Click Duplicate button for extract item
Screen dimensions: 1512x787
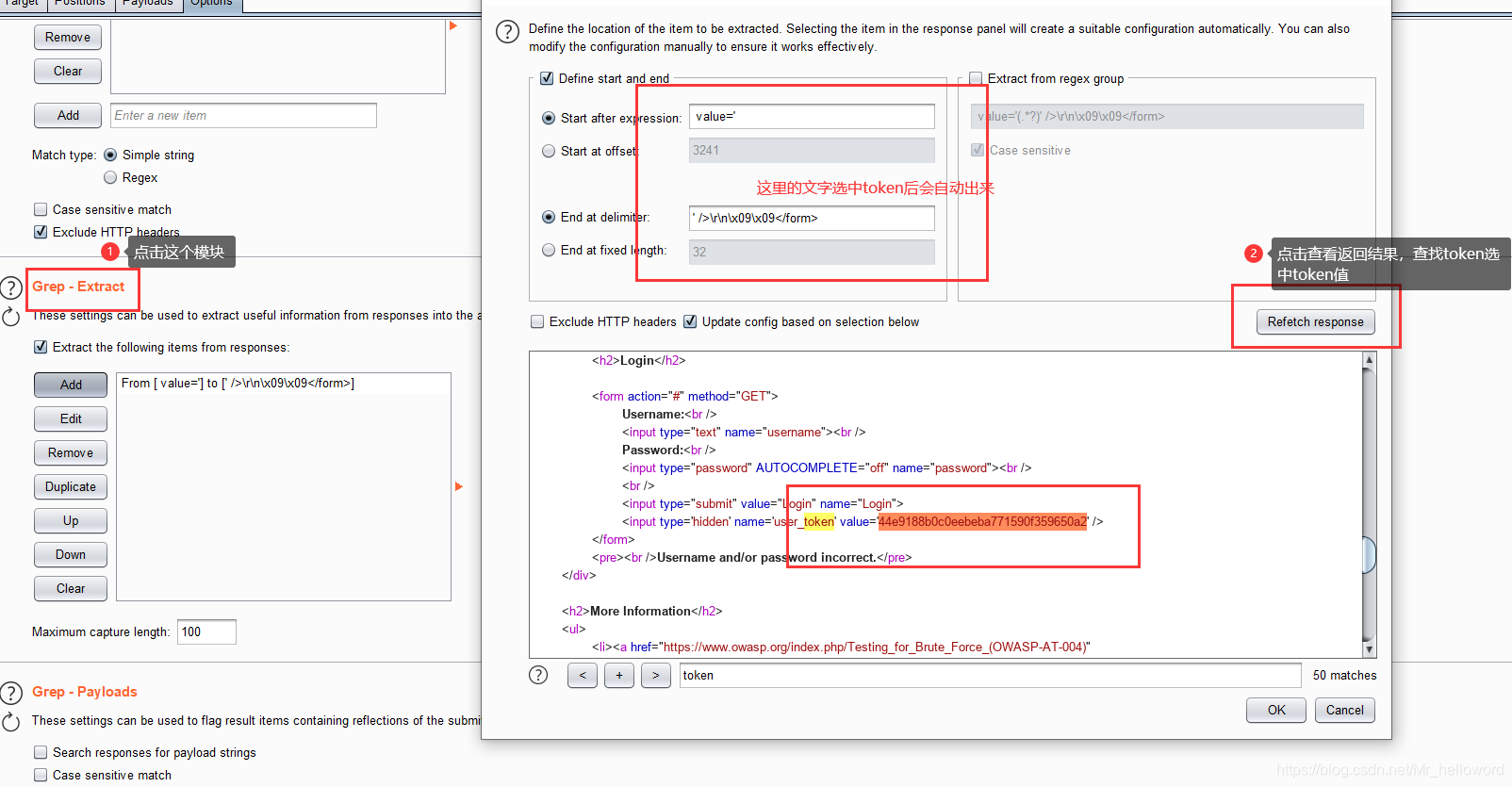click(x=71, y=486)
